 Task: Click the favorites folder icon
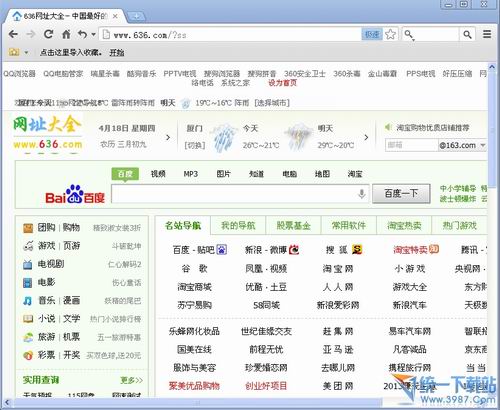(x=14, y=52)
